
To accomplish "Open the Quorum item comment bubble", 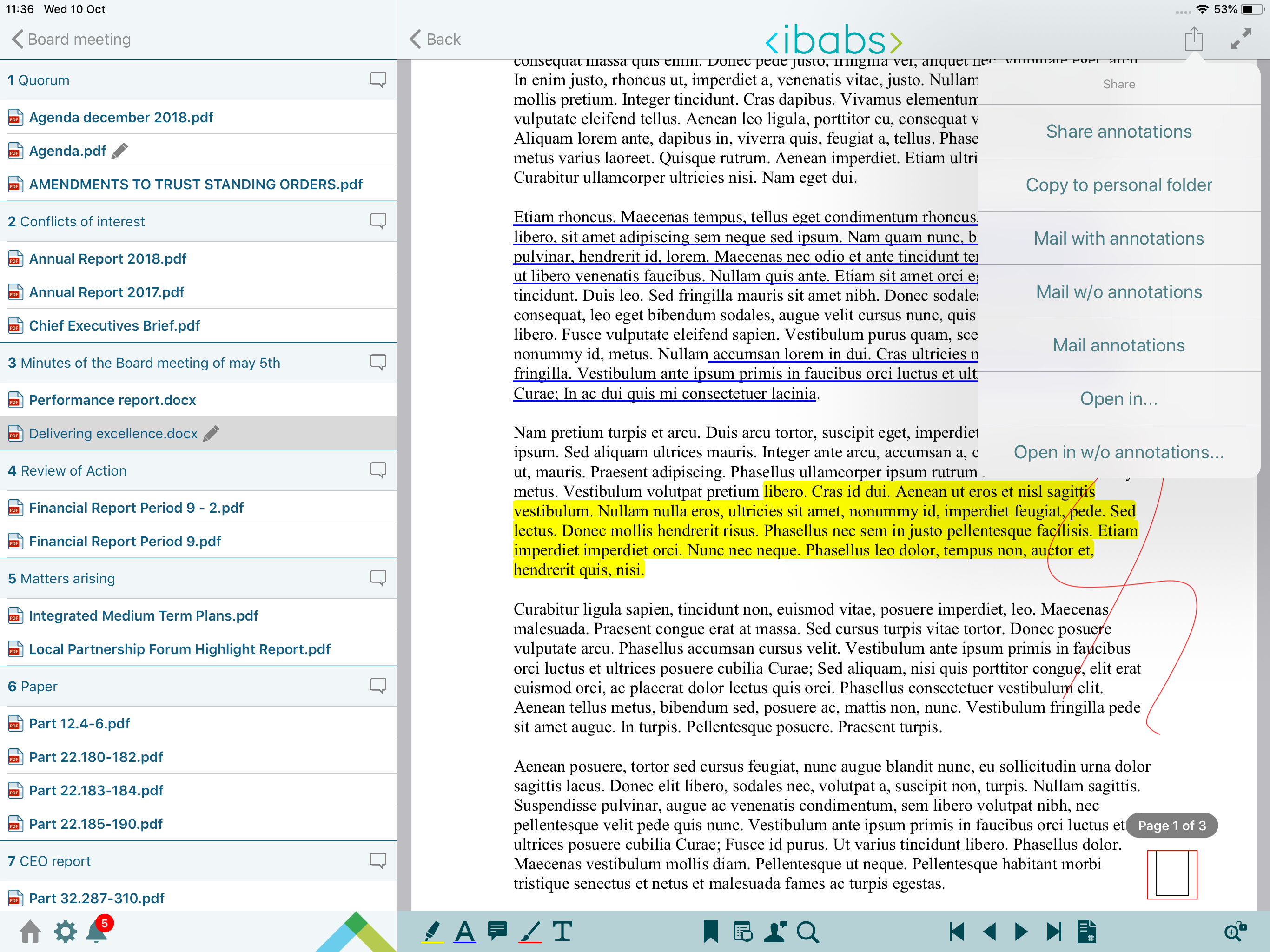I will tap(378, 79).
